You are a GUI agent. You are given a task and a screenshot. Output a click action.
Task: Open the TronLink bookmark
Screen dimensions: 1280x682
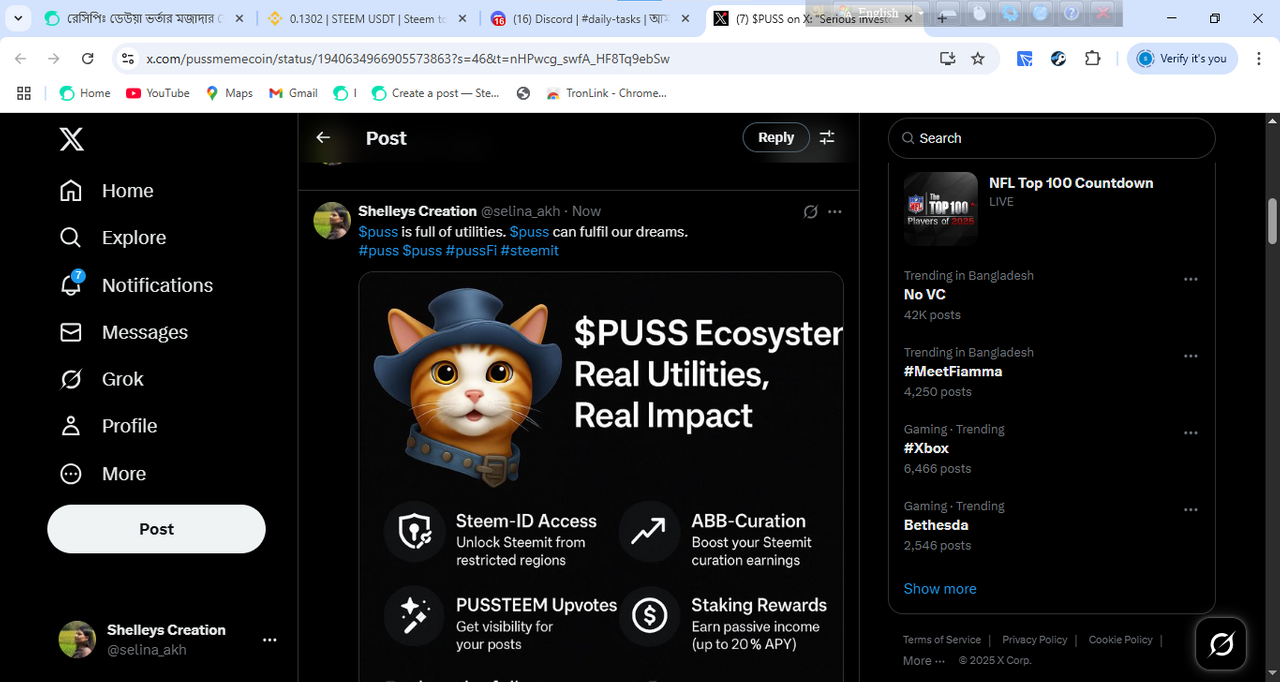[606, 93]
